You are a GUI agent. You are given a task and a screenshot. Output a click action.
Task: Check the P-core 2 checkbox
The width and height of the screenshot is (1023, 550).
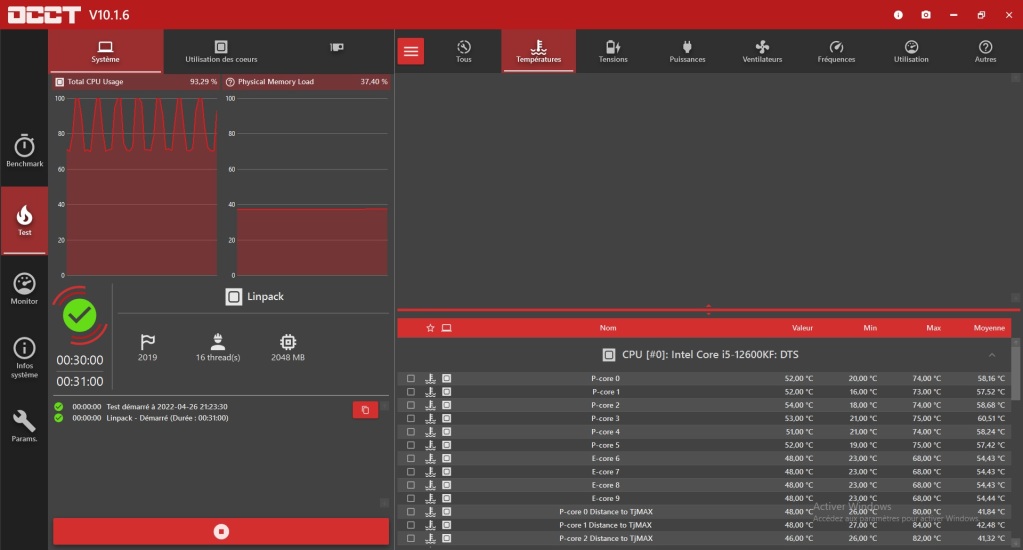(410, 405)
